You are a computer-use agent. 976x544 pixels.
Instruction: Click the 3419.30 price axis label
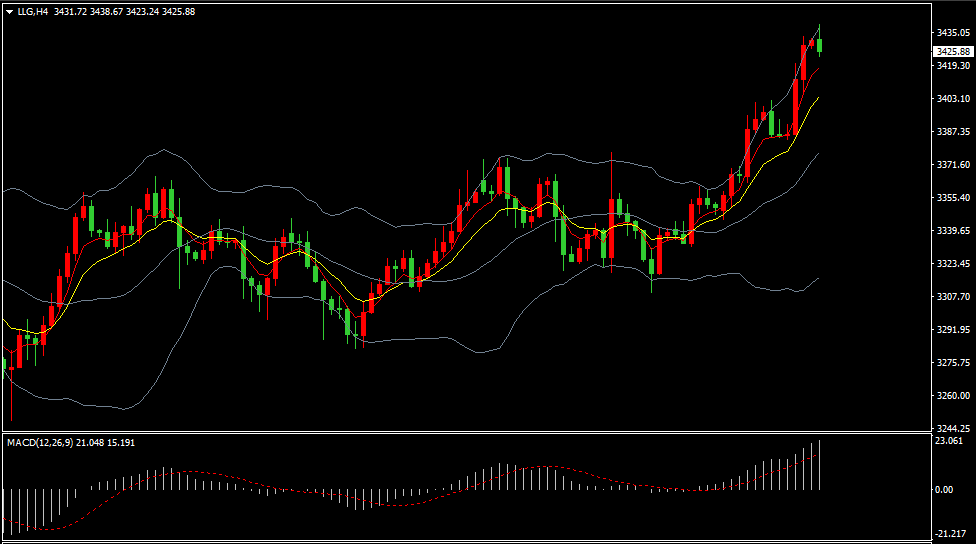[953, 65]
